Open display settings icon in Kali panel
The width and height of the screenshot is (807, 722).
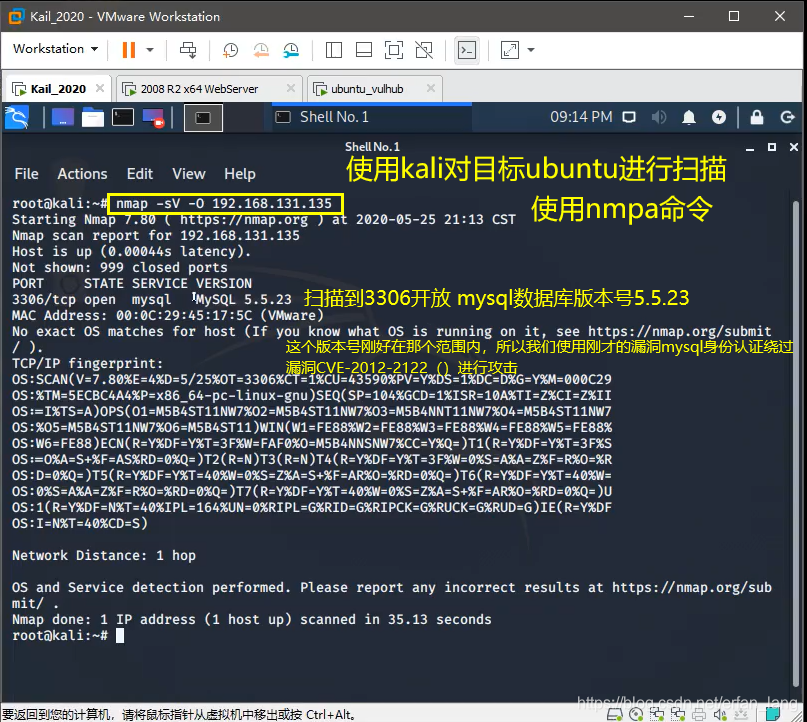click(629, 117)
